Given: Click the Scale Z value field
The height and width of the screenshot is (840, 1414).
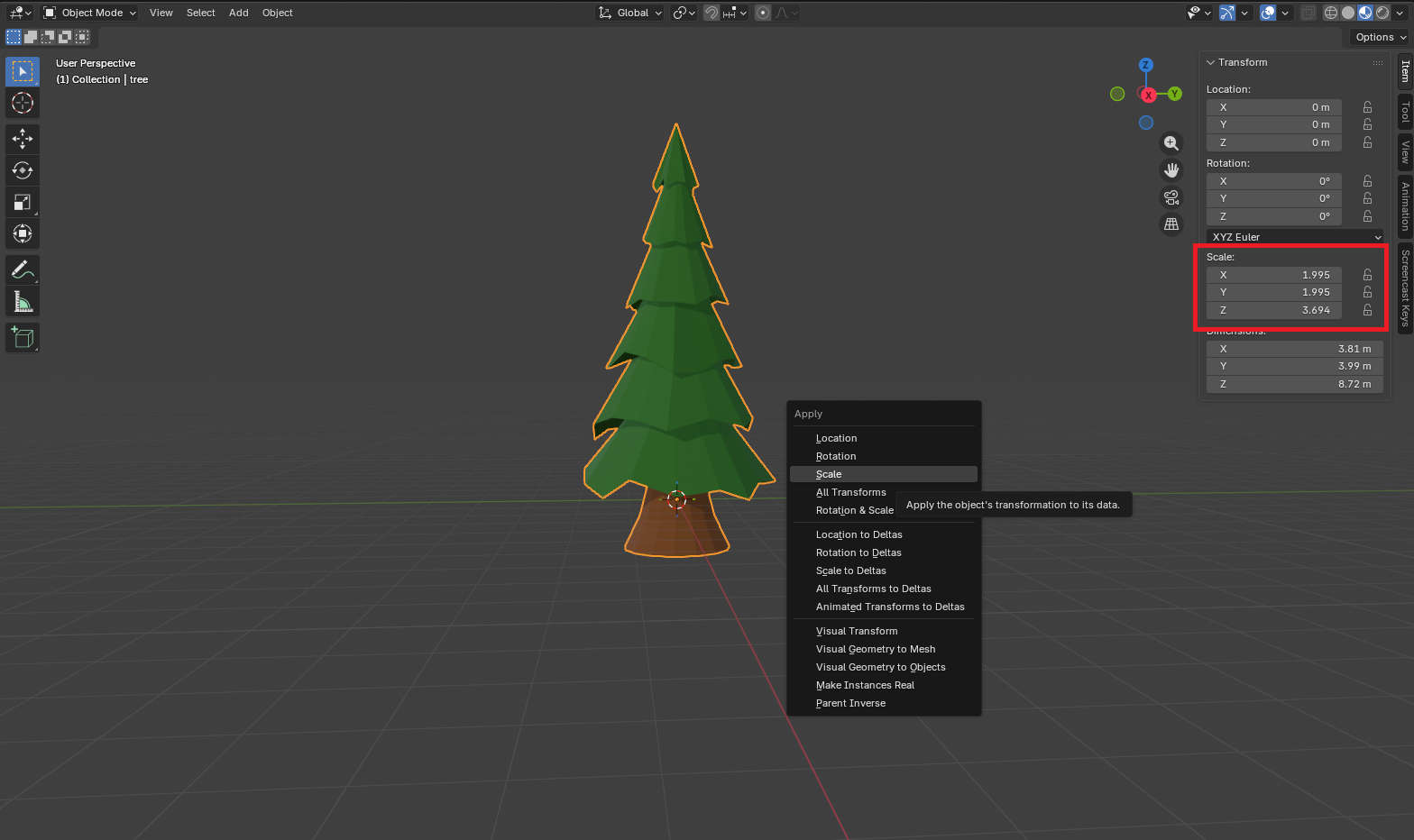Looking at the screenshot, I should point(1273,310).
